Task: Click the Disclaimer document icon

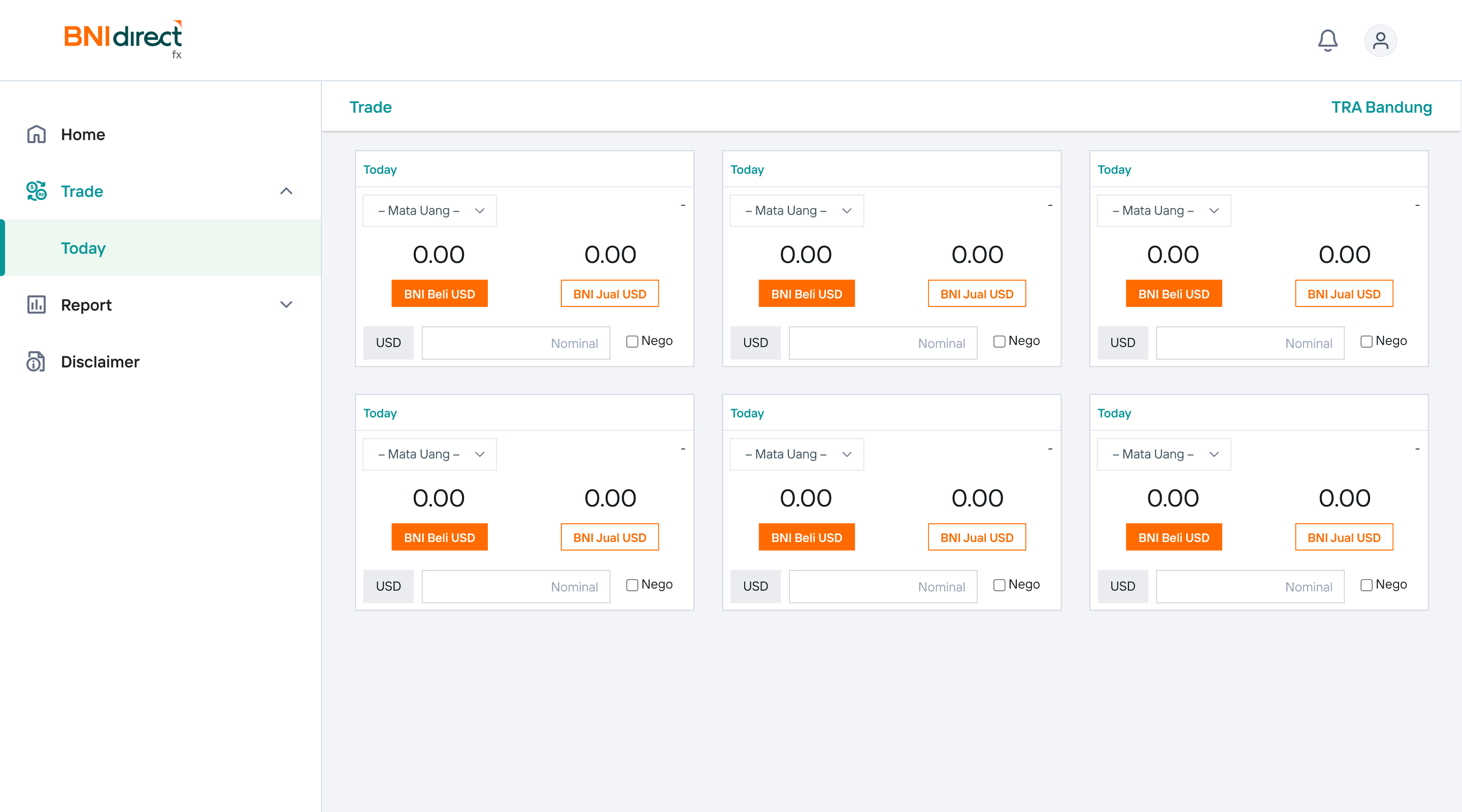Action: [37, 361]
